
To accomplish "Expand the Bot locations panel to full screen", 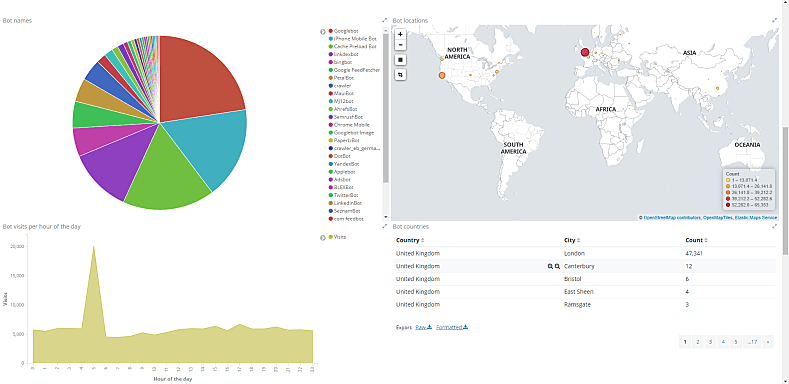I will 775,20.
